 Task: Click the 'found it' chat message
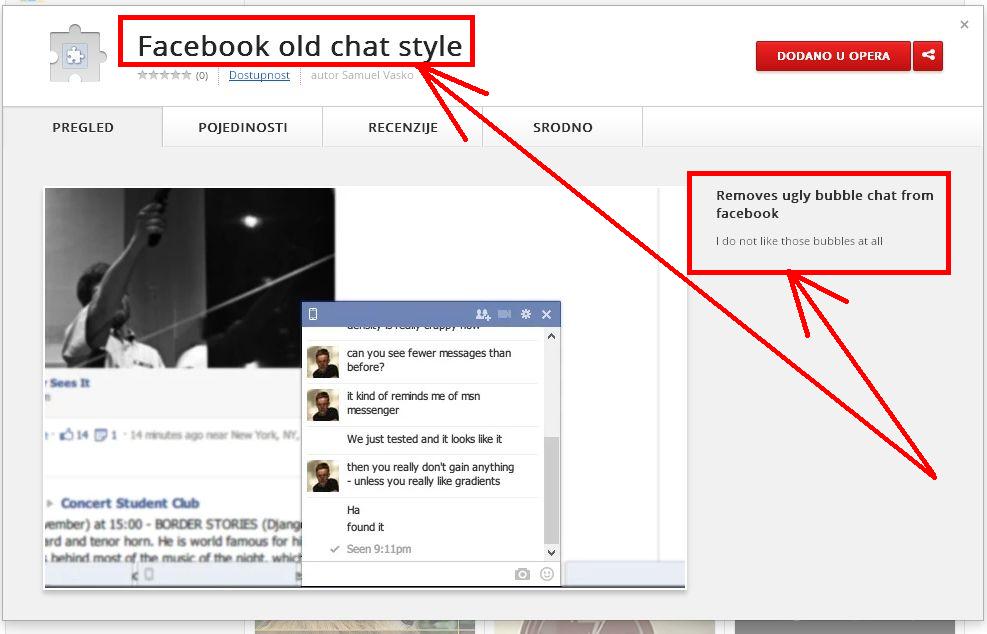click(x=365, y=527)
